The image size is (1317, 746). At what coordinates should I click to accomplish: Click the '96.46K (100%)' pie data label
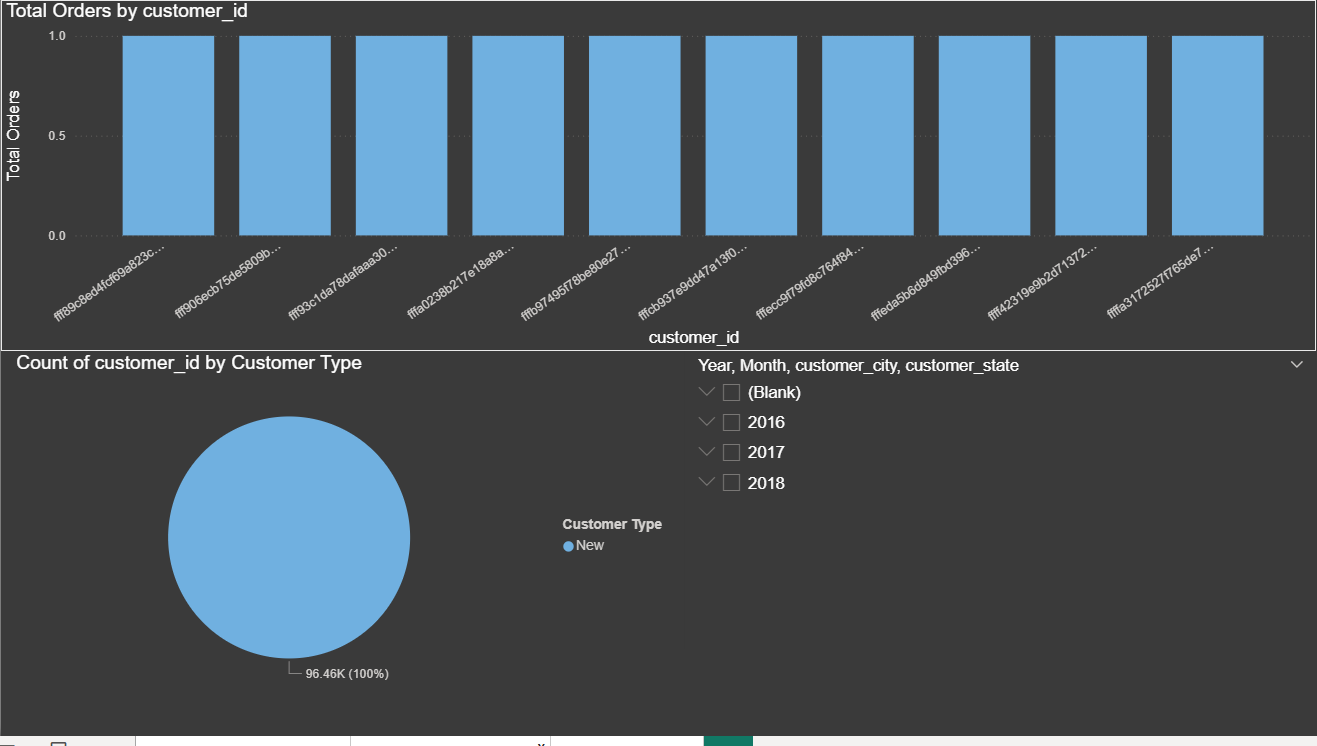coord(347,674)
